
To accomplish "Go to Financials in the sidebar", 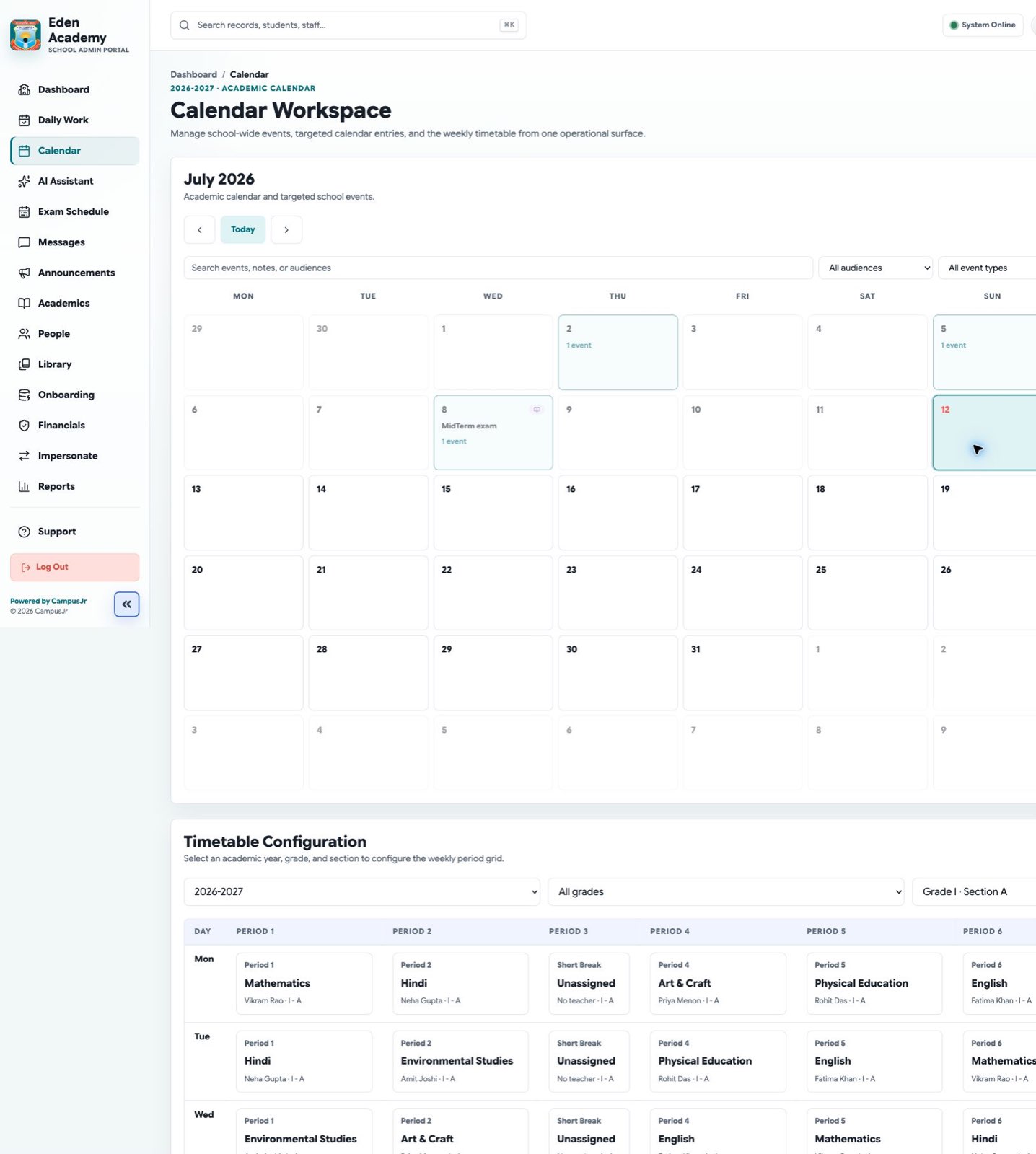I will pos(75,426).
